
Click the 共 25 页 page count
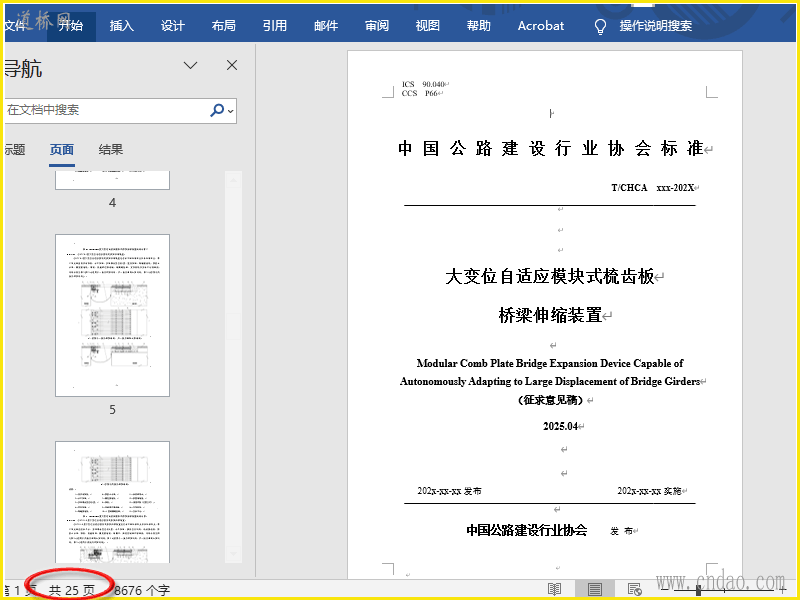[x=71, y=590]
